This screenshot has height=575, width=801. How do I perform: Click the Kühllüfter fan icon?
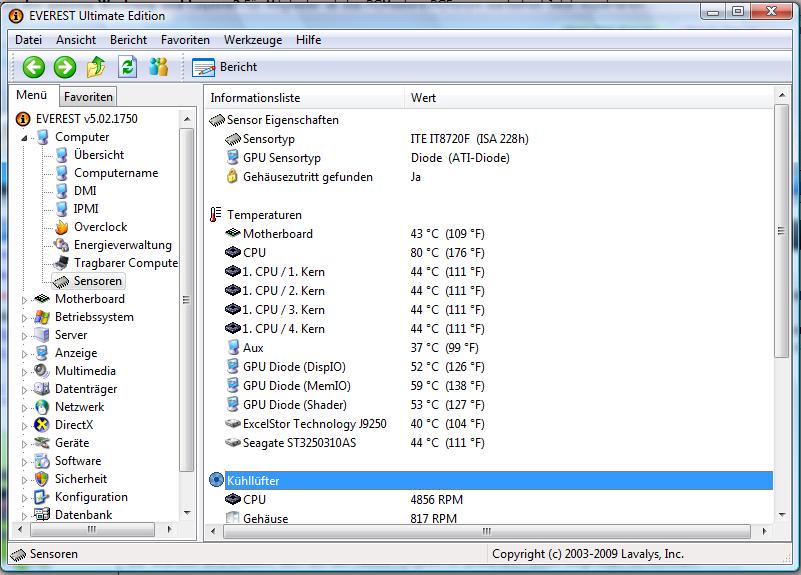217,480
